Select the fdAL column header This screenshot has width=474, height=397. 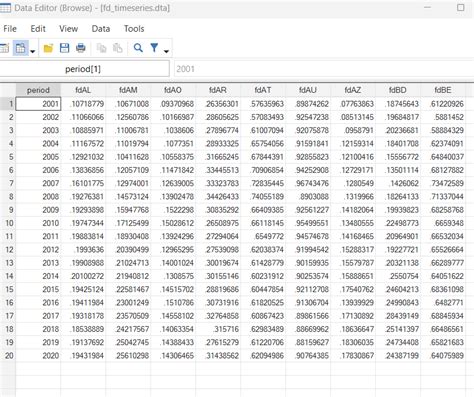(83, 90)
